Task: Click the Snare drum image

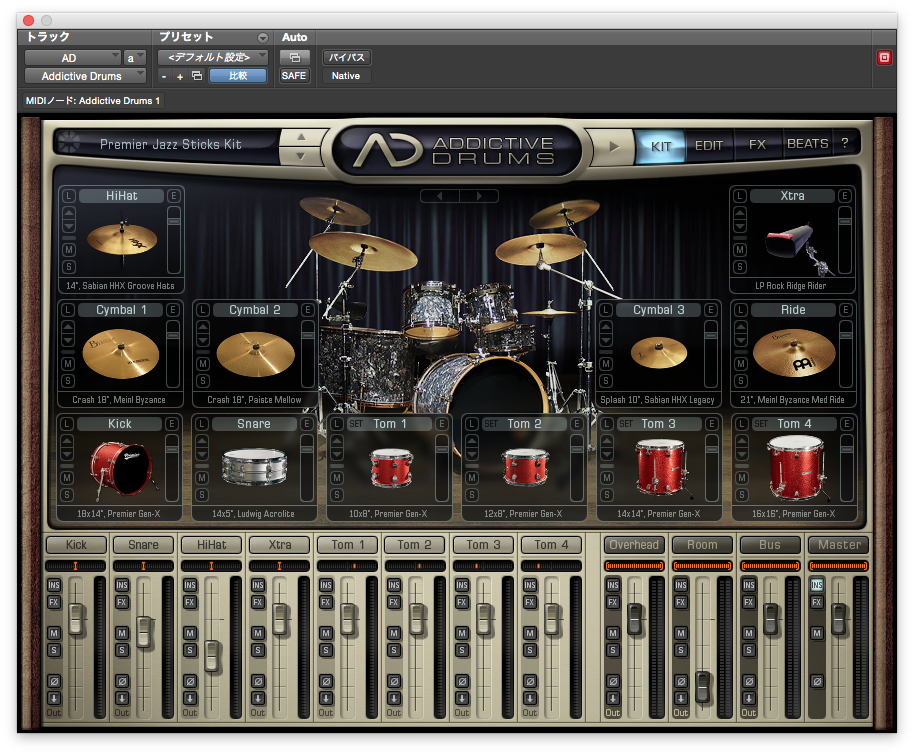Action: click(254, 467)
